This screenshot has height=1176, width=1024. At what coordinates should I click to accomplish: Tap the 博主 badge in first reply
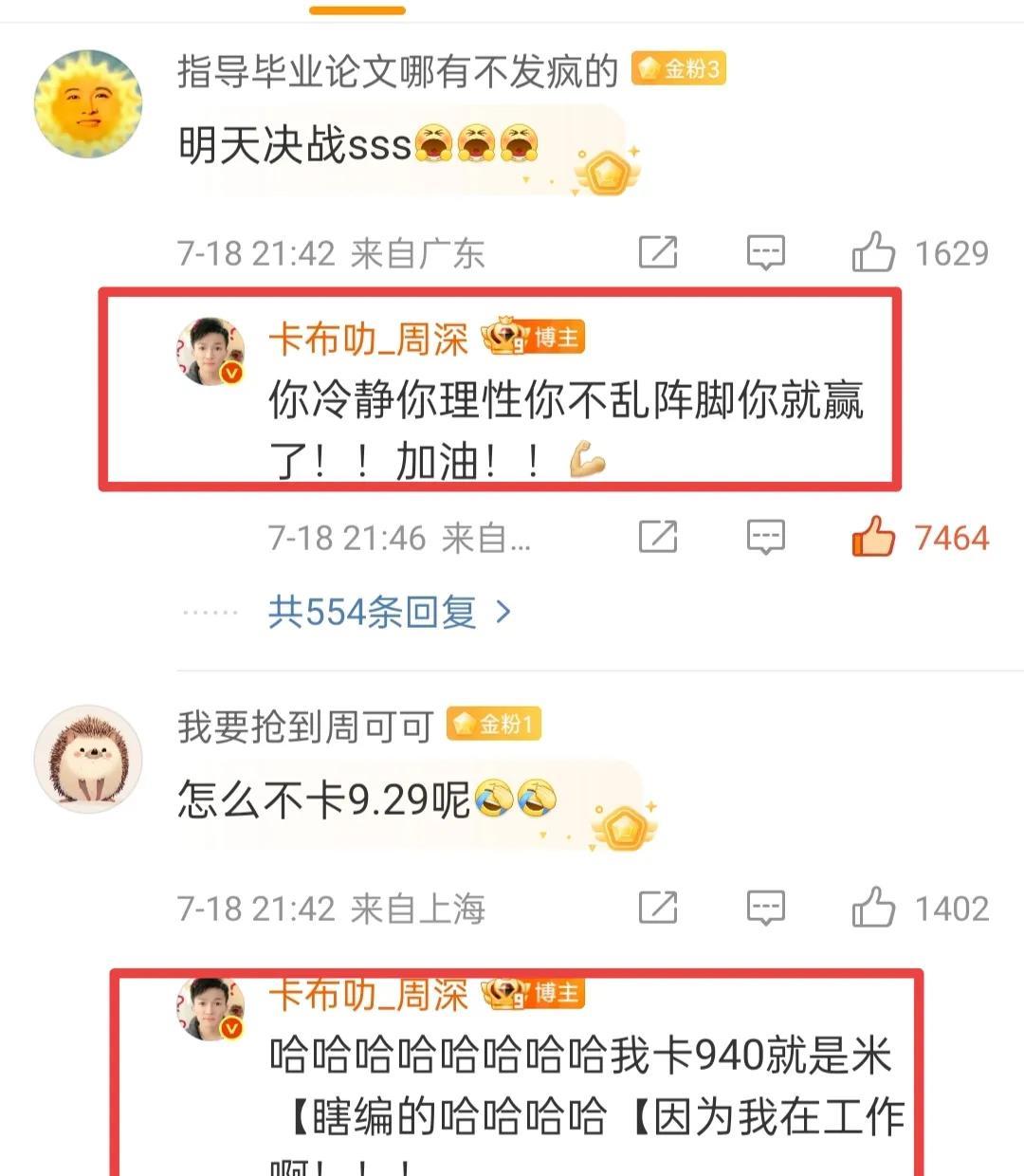[x=534, y=338]
